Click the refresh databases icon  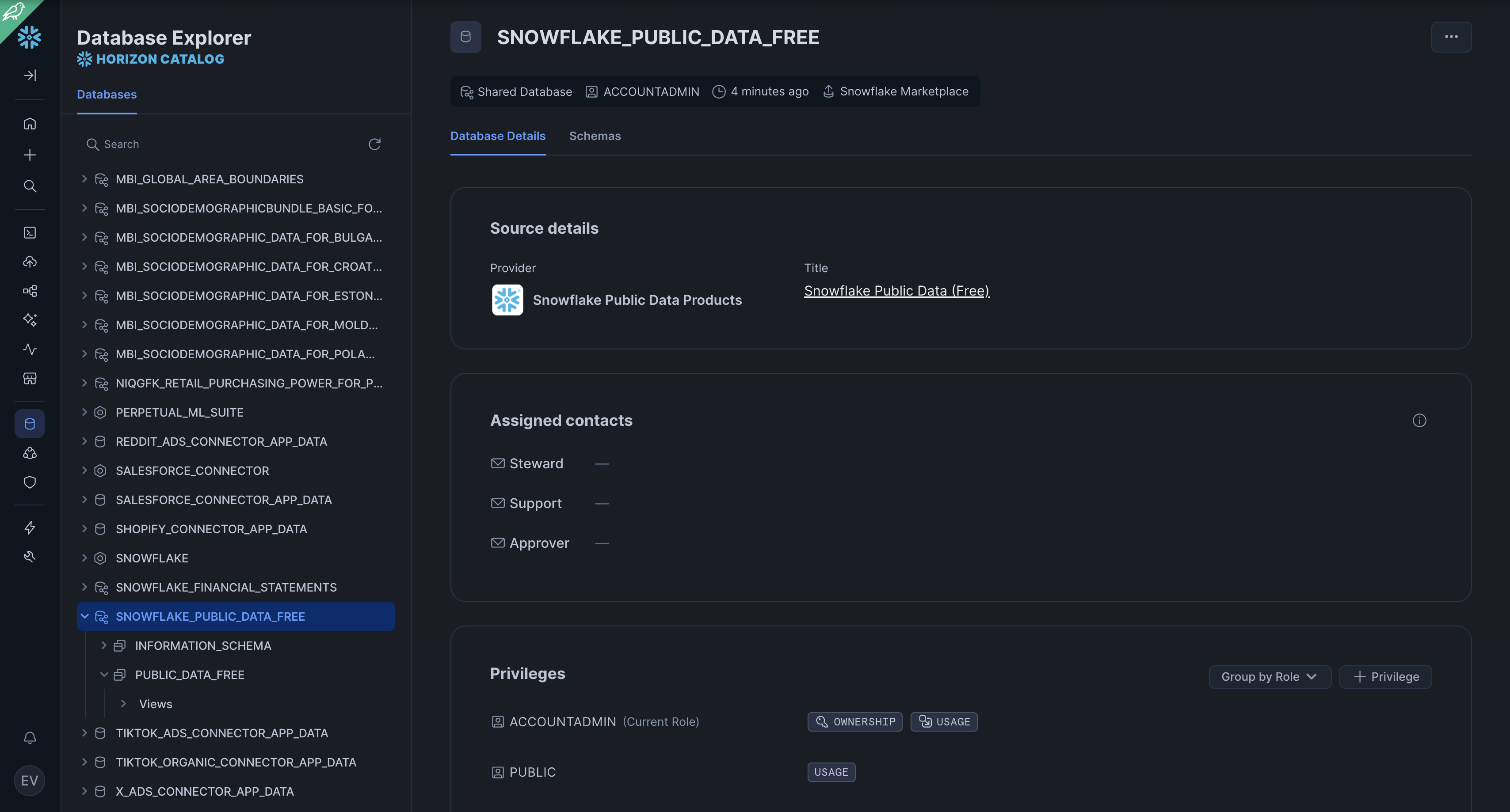point(374,144)
